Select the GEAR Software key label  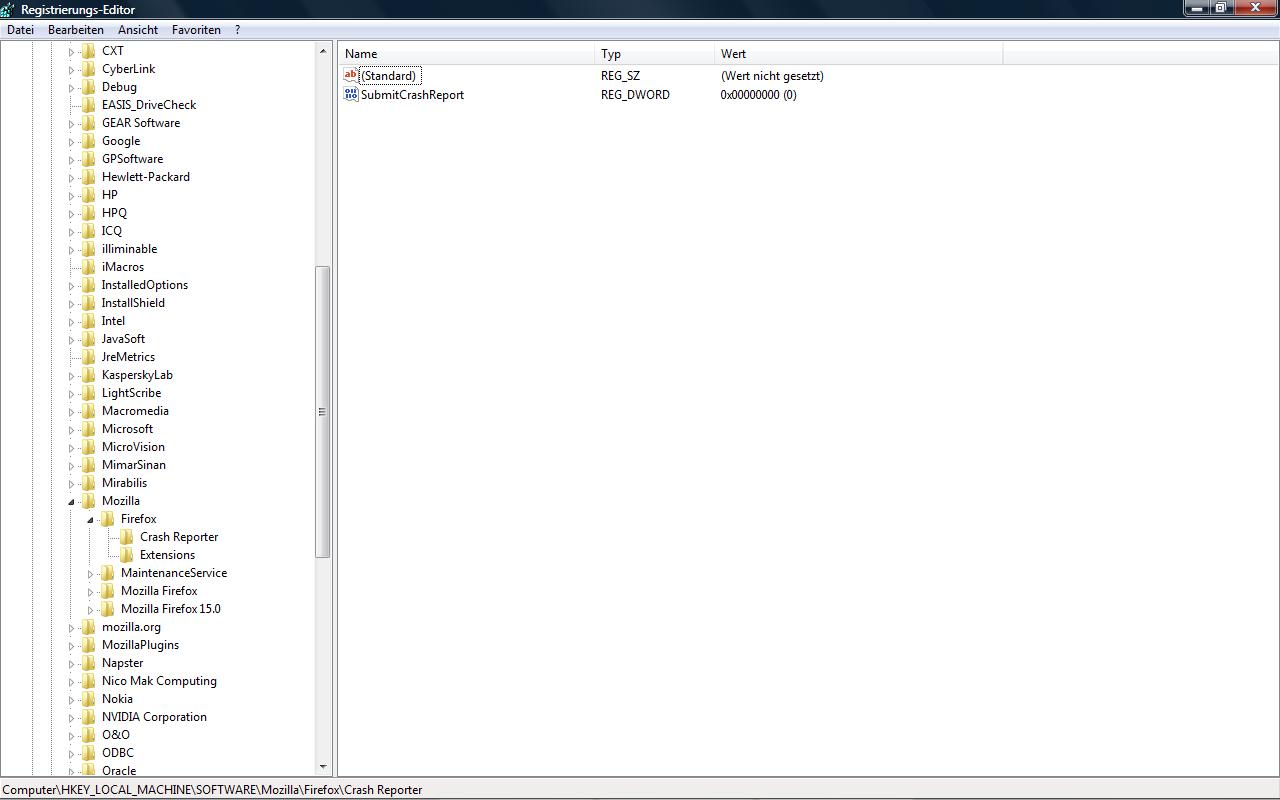pyautogui.click(x=141, y=123)
